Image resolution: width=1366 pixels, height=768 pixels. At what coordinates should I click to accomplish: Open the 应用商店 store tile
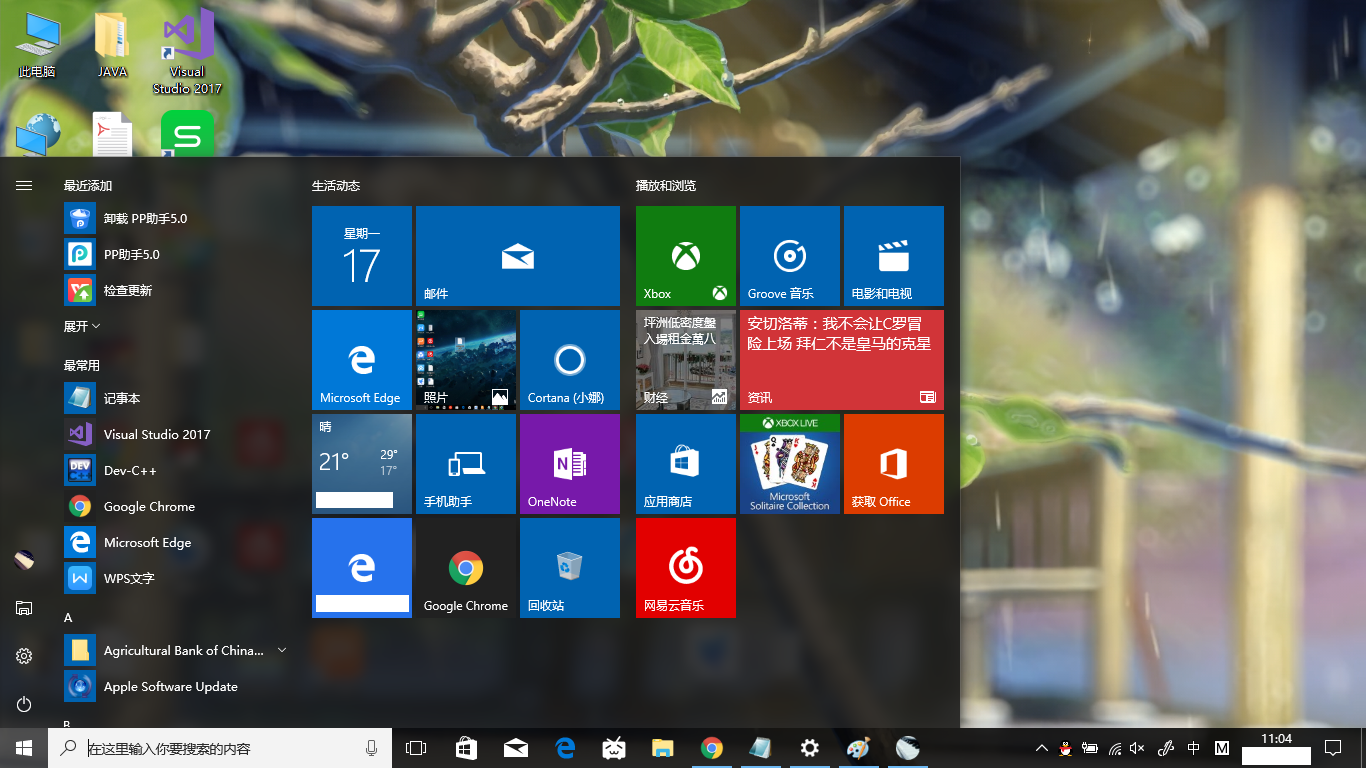pyautogui.click(x=686, y=464)
